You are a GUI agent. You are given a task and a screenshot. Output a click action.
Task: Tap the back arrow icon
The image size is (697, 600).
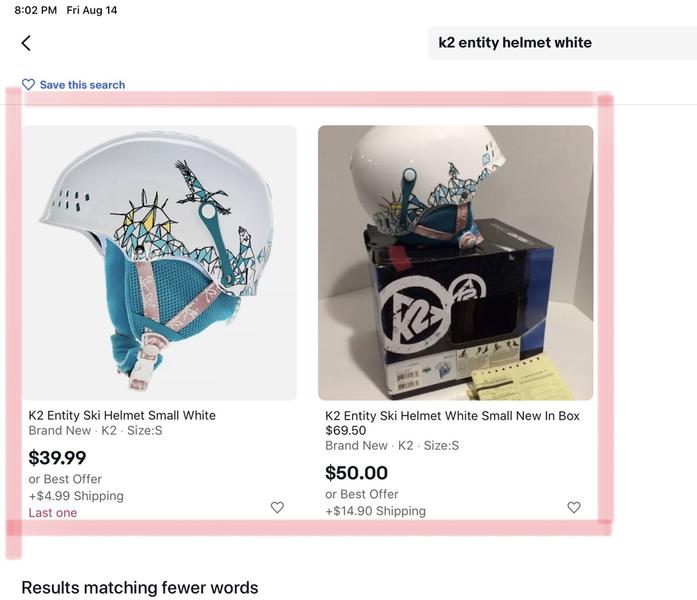(26, 43)
